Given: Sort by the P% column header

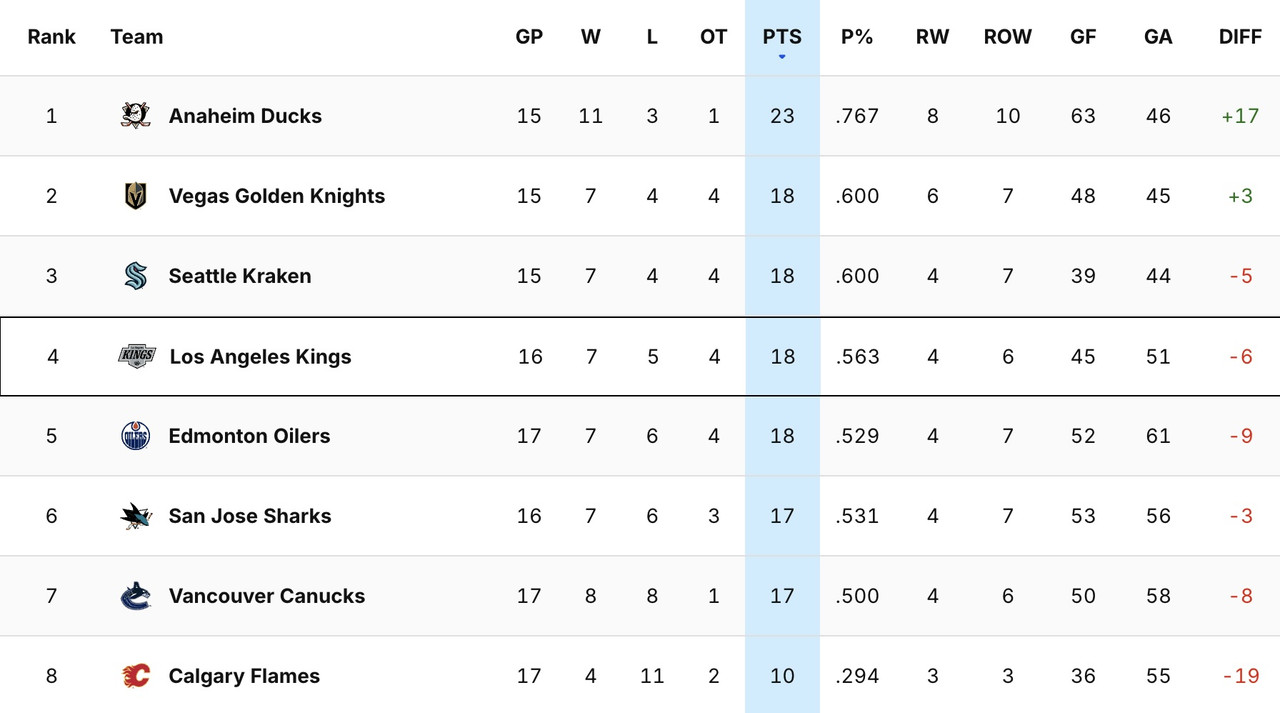Looking at the screenshot, I should coord(857,37).
